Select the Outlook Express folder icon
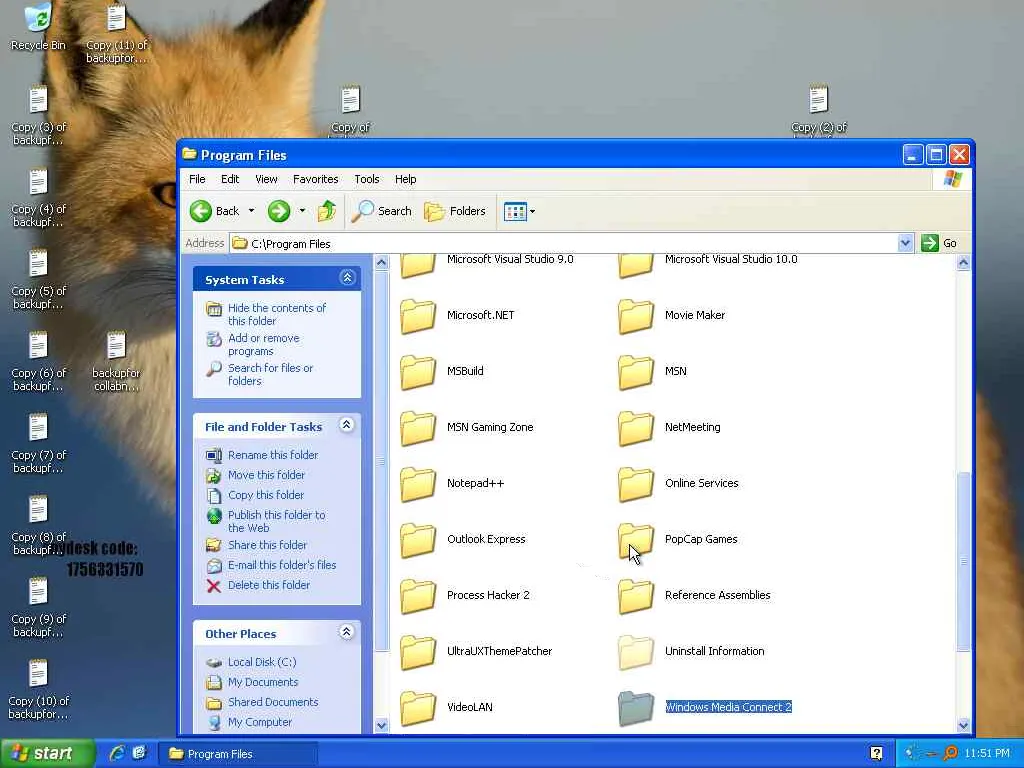The width and height of the screenshot is (1024, 768). coord(418,541)
